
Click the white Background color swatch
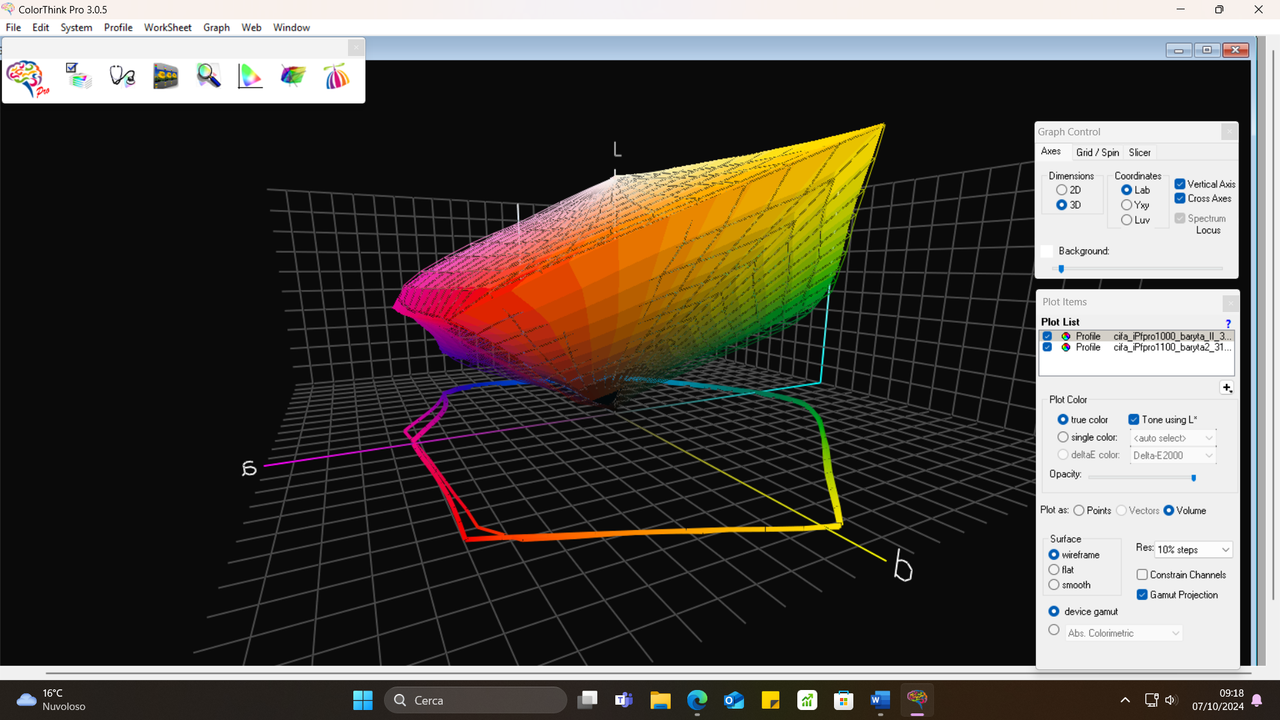pyautogui.click(x=1047, y=251)
